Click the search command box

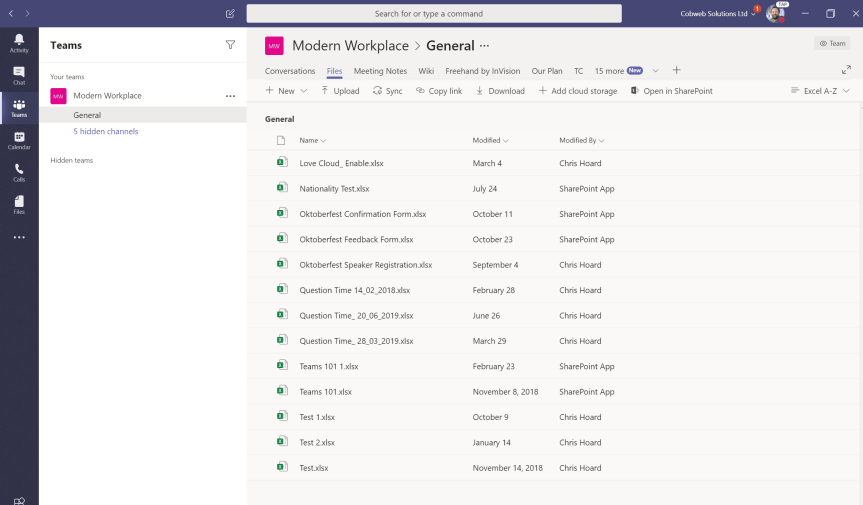pos(433,14)
